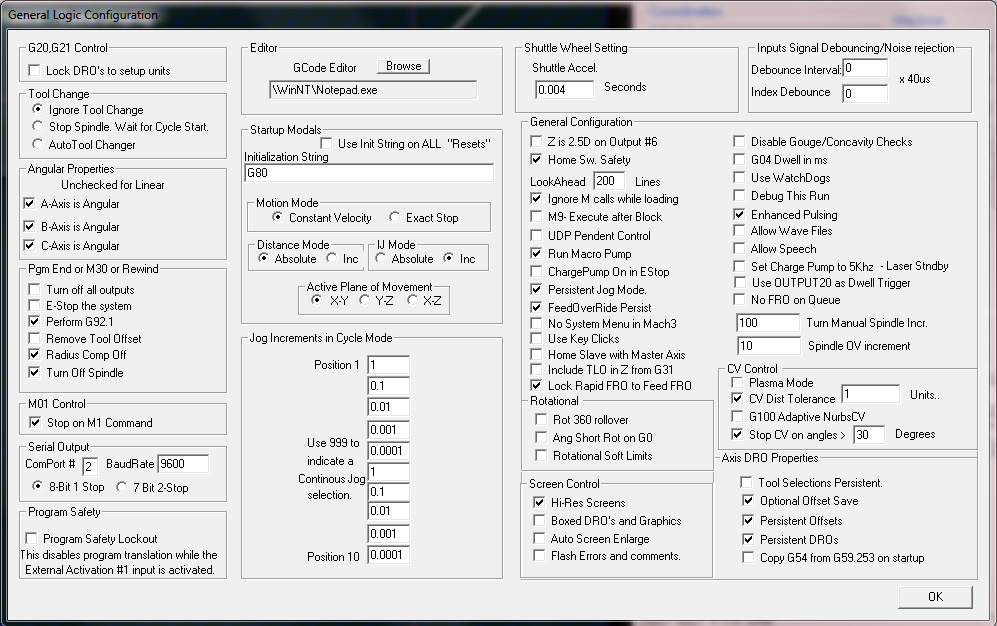Check Disable Gouge/Concavity Checks
This screenshot has width=997, height=626.
(739, 141)
